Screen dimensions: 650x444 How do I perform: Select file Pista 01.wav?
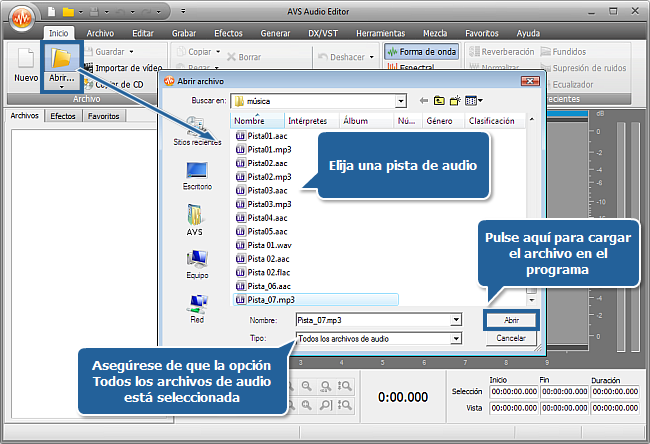264,245
